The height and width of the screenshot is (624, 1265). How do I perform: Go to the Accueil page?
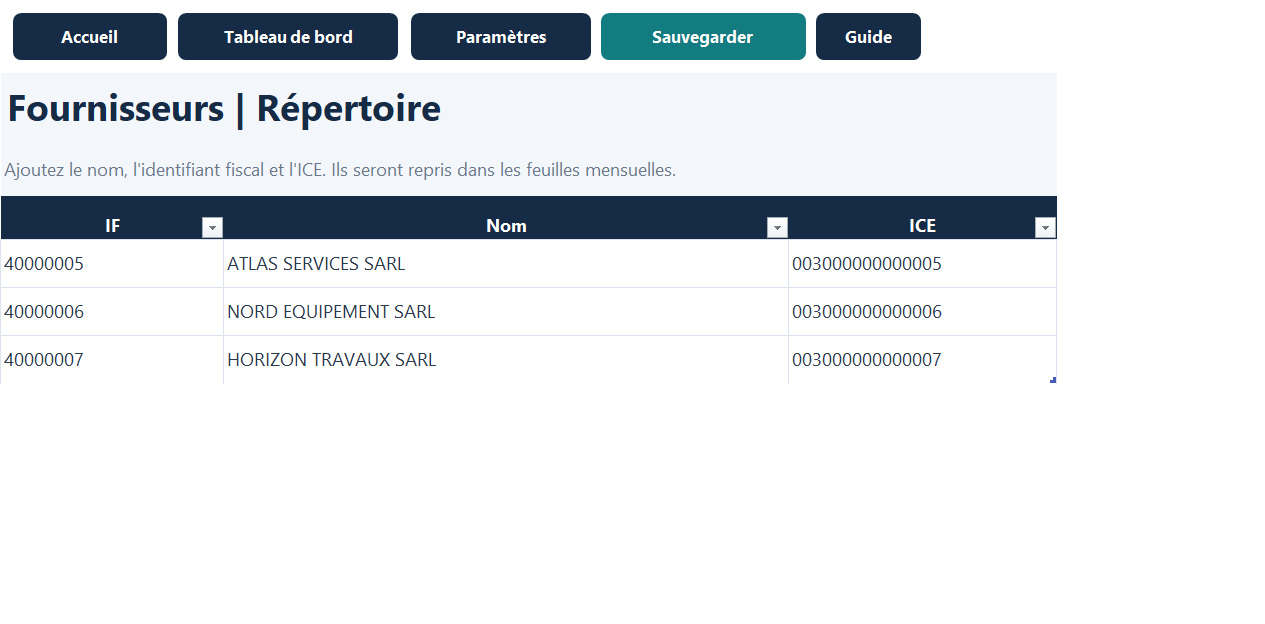(90, 37)
